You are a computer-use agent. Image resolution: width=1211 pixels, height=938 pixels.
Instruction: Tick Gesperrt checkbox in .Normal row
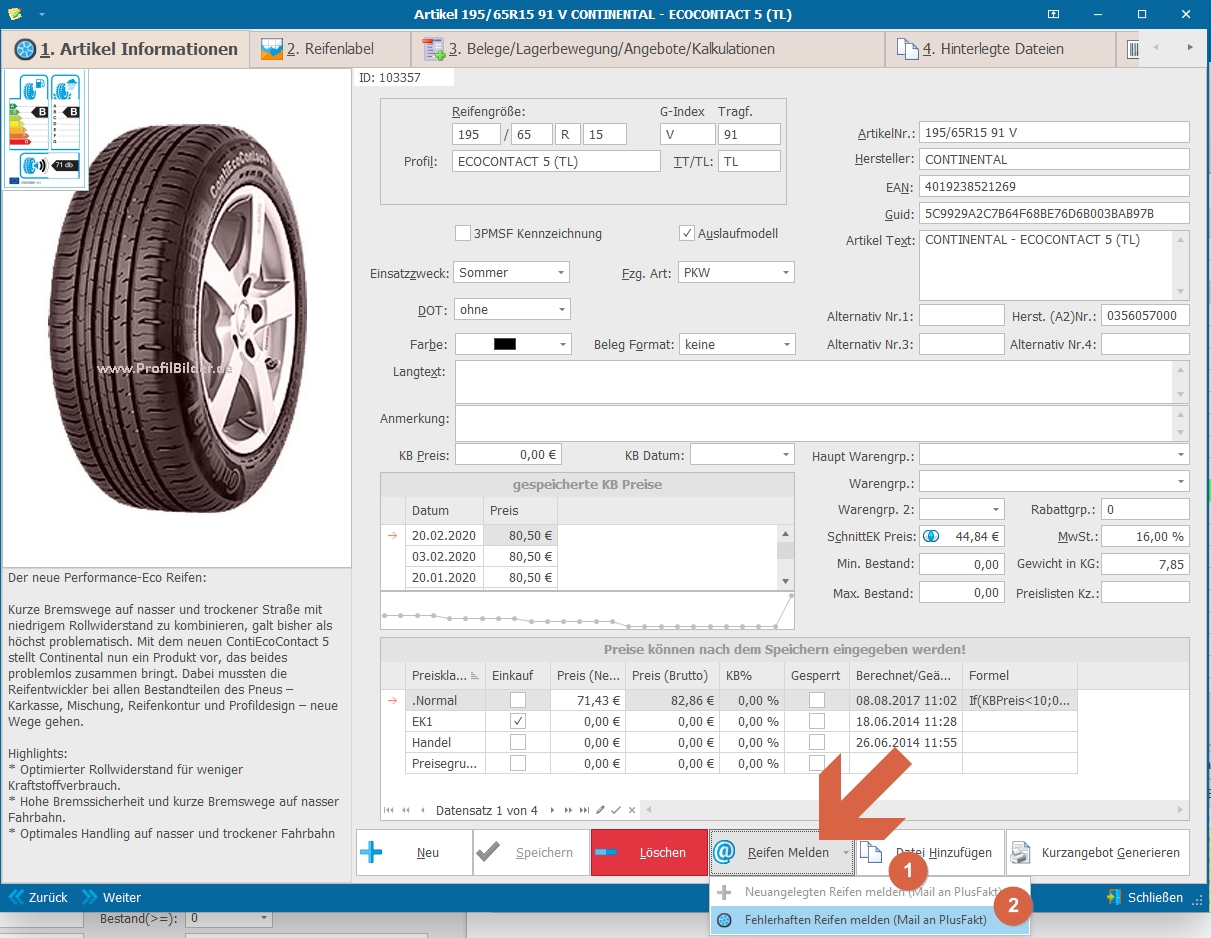(817, 700)
